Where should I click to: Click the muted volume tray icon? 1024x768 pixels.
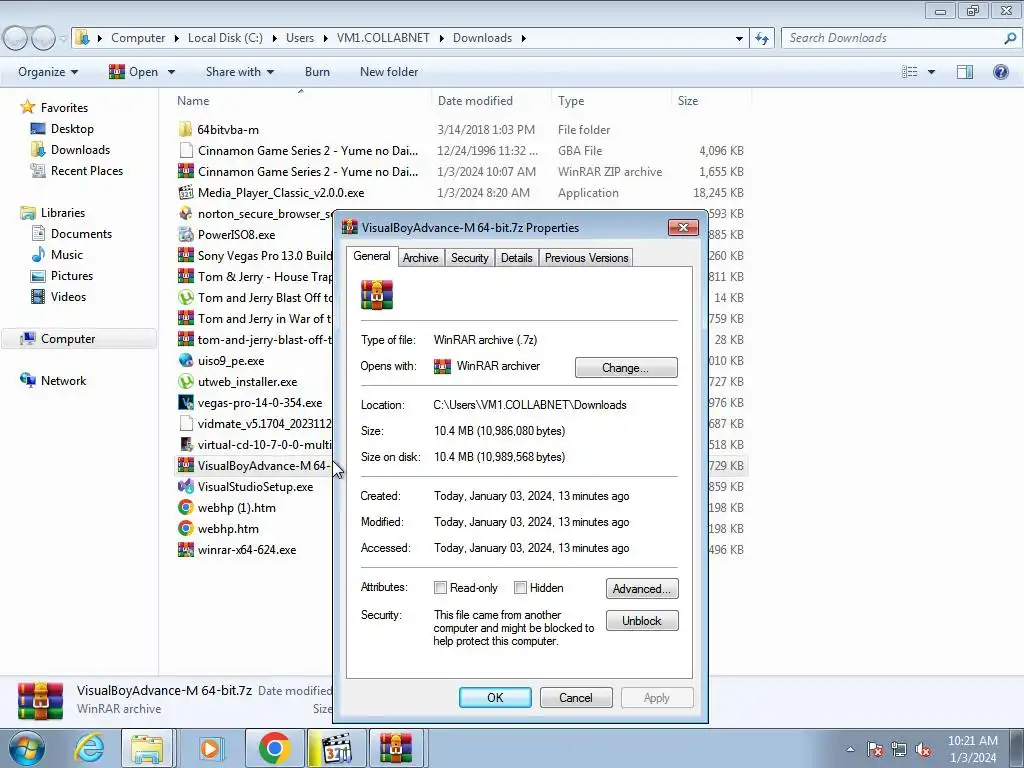coord(923,749)
